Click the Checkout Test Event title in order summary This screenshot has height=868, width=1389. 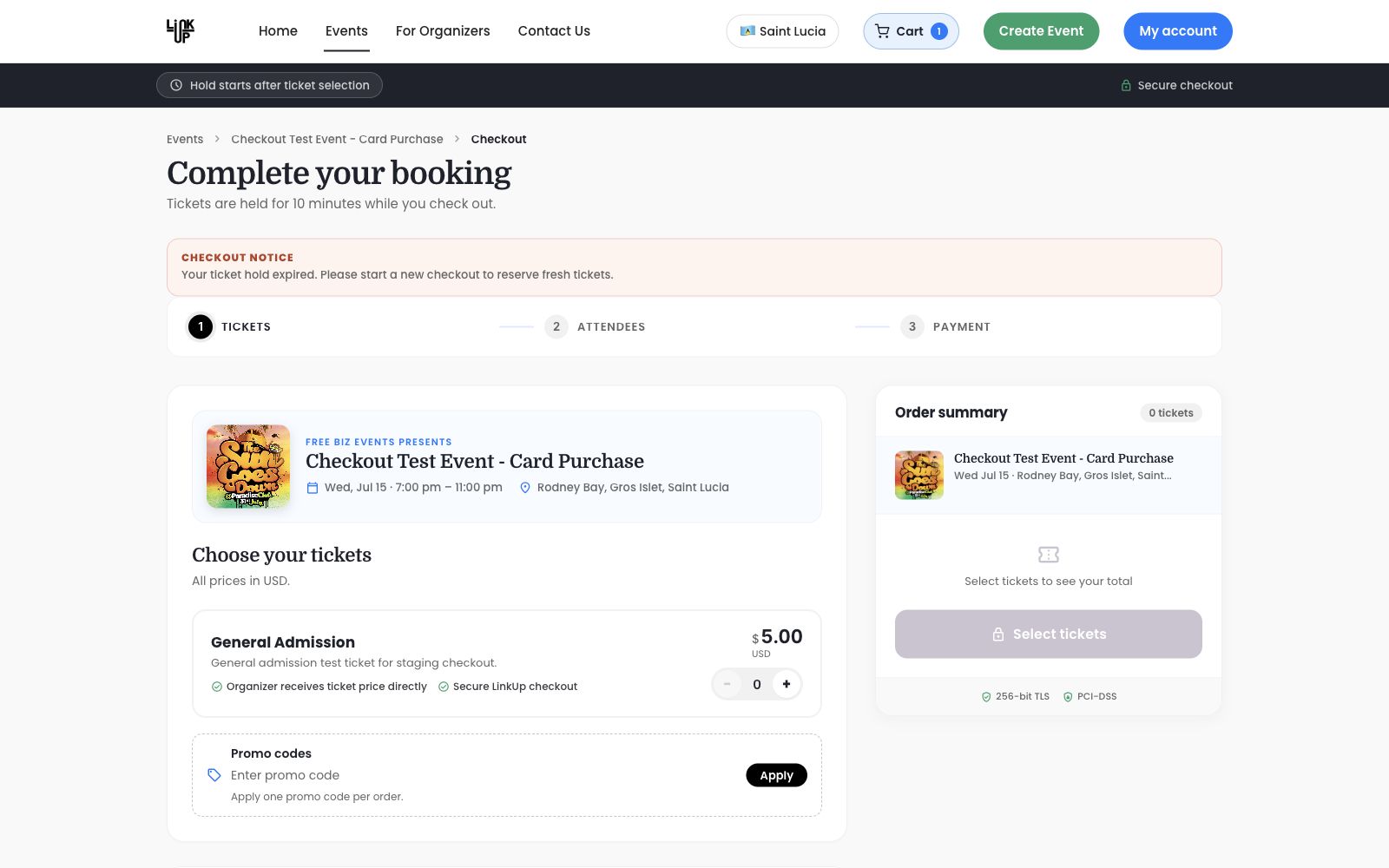point(1063,458)
